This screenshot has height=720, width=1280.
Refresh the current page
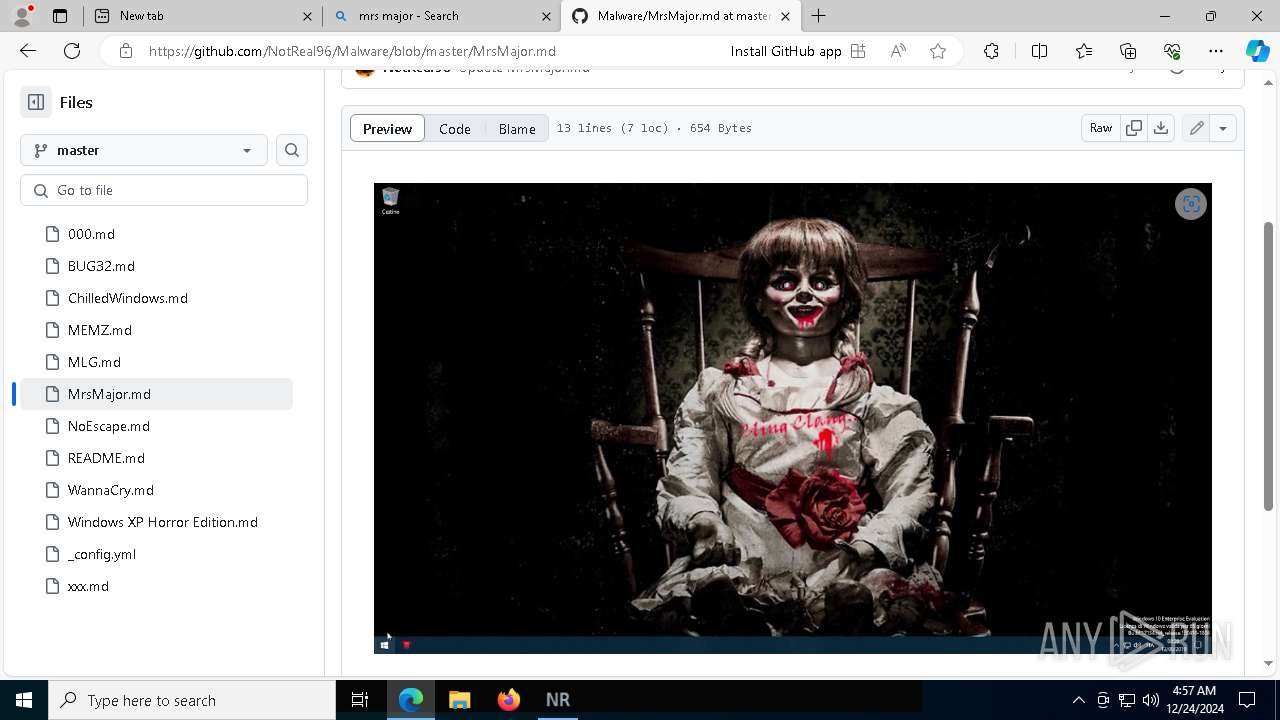point(72,51)
